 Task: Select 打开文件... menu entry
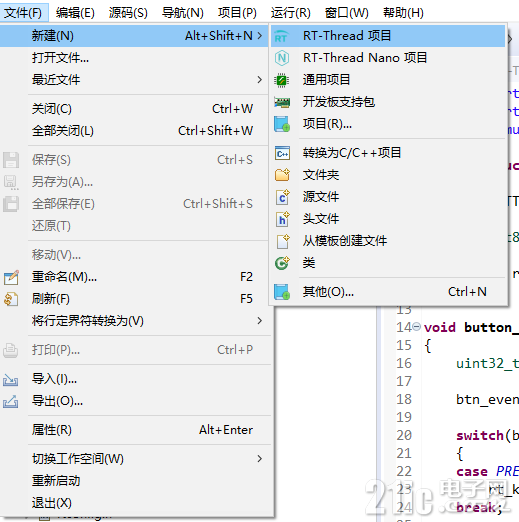[134, 58]
